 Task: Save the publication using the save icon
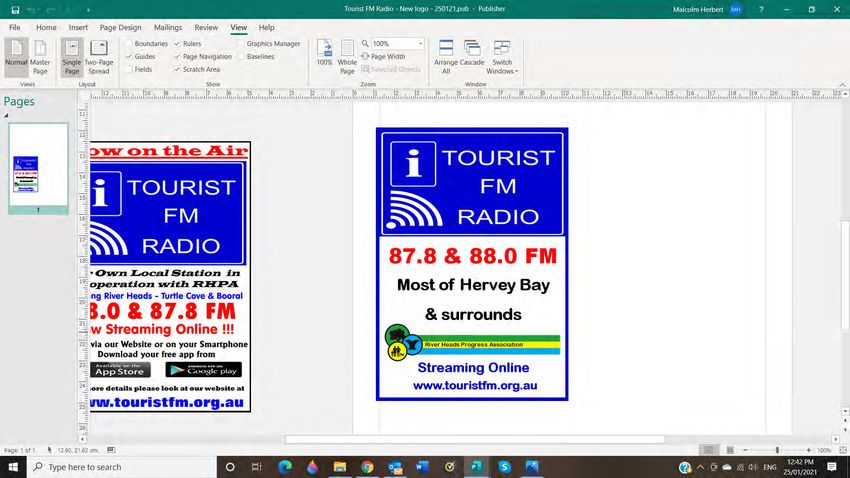point(15,10)
